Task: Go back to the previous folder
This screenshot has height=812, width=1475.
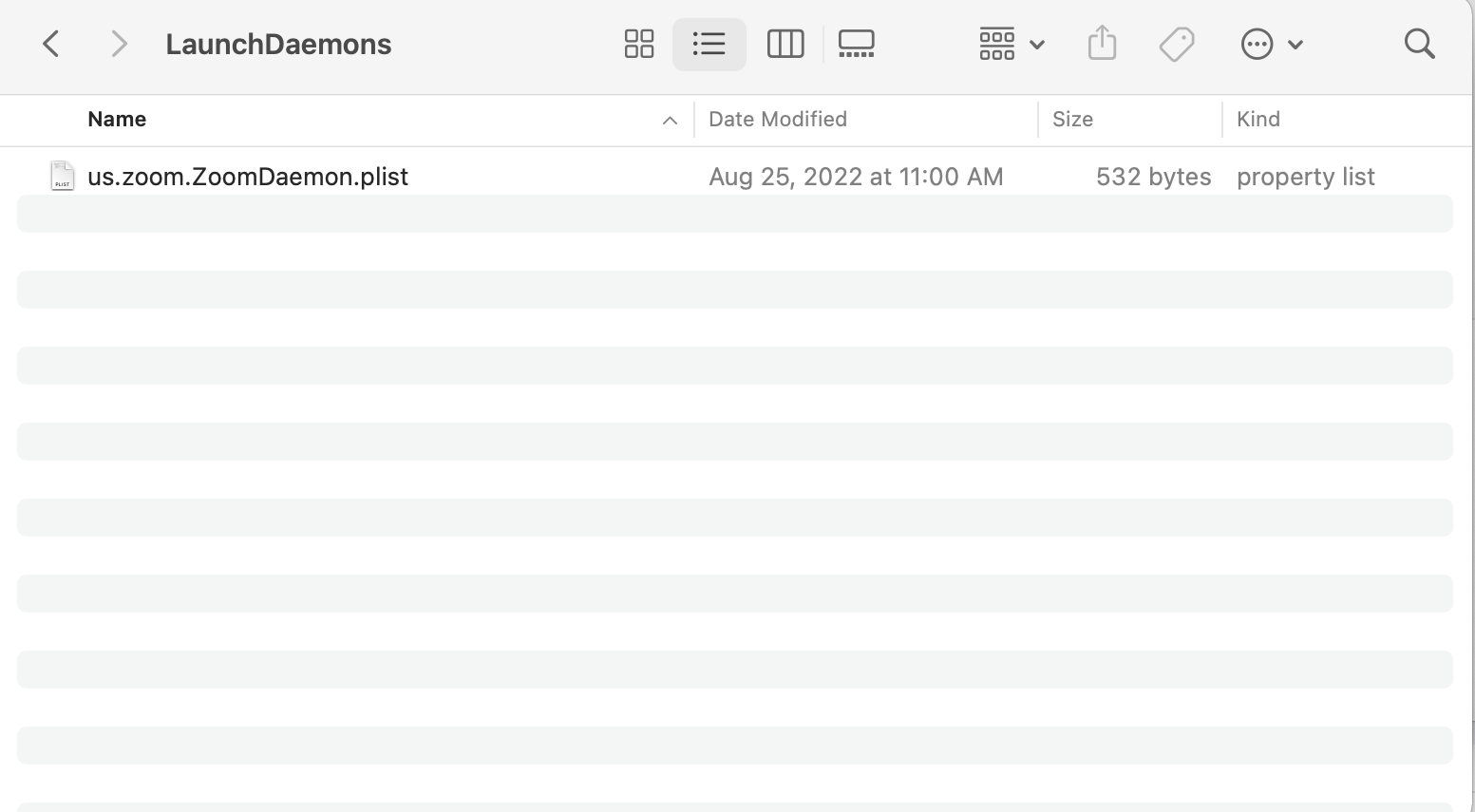Action: click(x=52, y=44)
